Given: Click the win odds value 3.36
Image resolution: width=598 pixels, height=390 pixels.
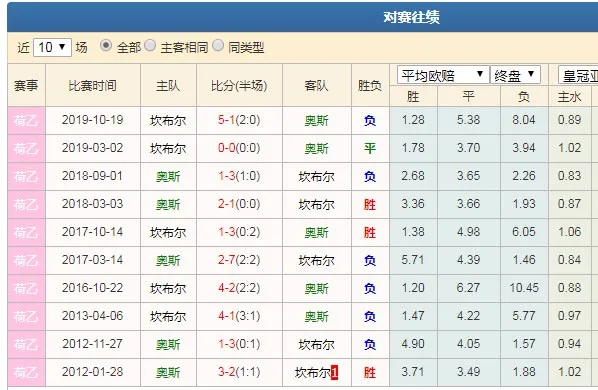Looking at the screenshot, I should click(x=413, y=204).
